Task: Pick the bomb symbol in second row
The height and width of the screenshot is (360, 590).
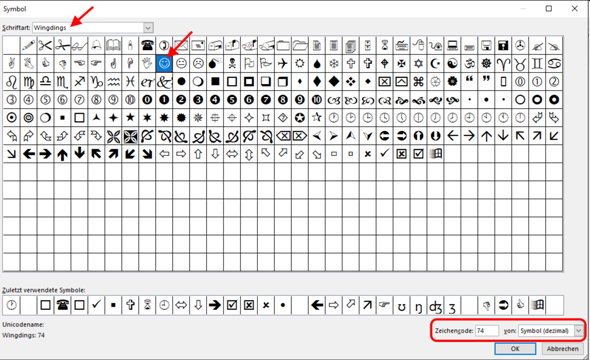Action: coord(215,64)
